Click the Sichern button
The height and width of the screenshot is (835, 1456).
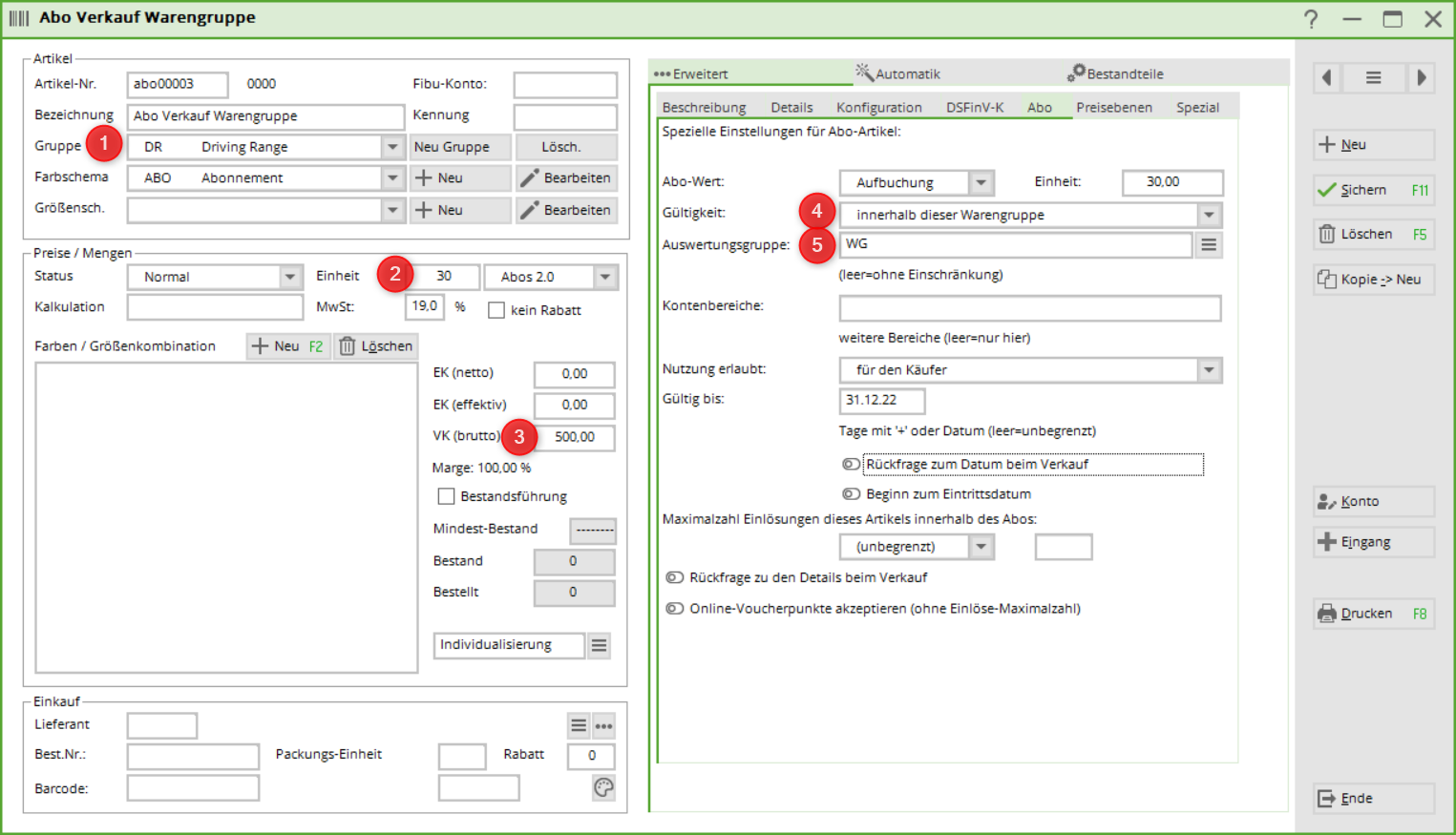(x=1373, y=190)
